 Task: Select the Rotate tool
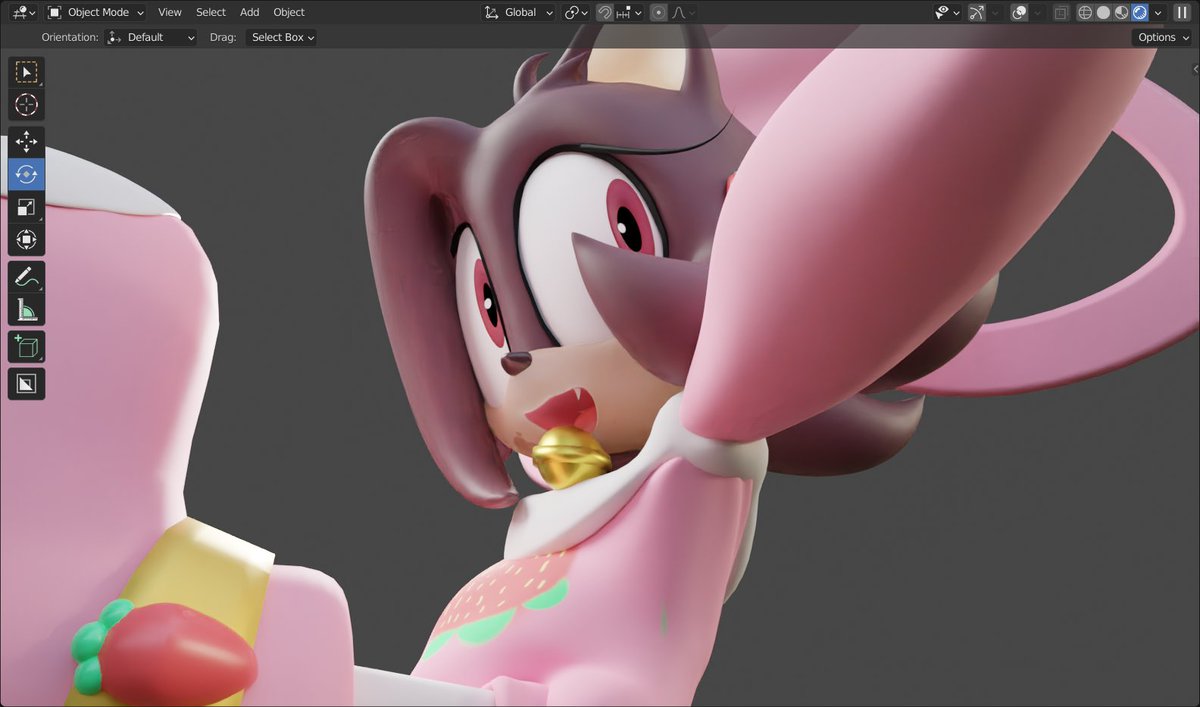26,174
